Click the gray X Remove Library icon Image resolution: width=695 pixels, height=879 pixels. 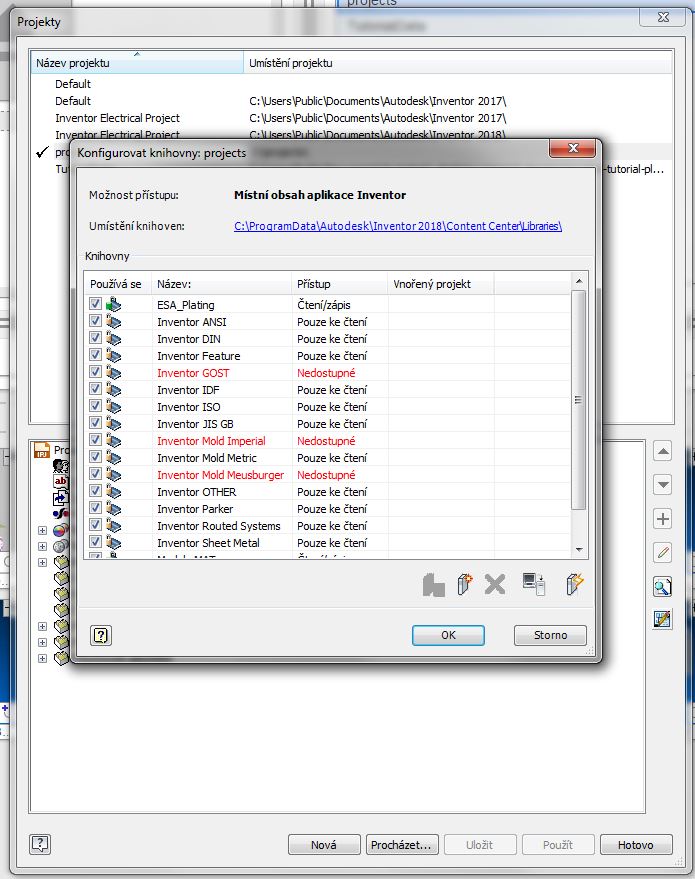point(494,584)
